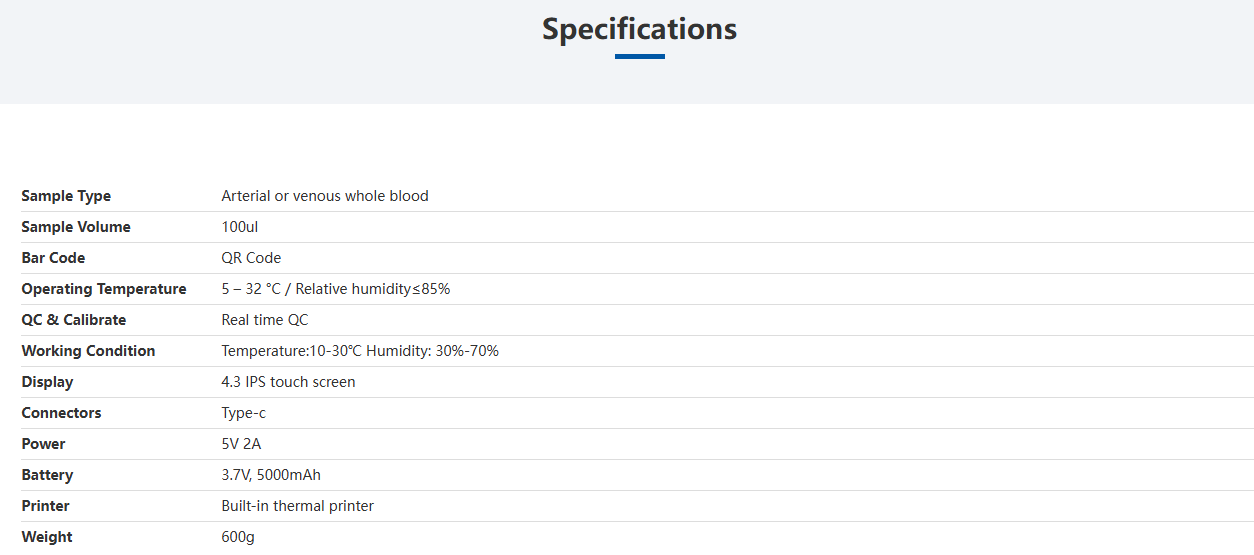This screenshot has width=1254, height=555.
Task: Select the Working Condition label
Action: [88, 351]
